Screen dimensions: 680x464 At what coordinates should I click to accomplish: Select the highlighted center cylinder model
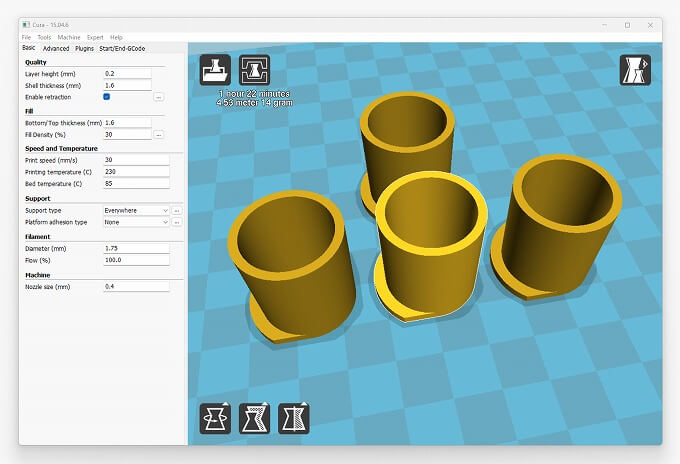pyautogui.click(x=430, y=270)
